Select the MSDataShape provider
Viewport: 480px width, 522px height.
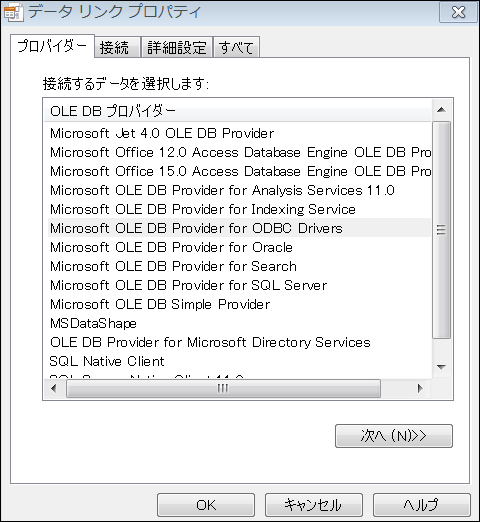tap(239, 323)
